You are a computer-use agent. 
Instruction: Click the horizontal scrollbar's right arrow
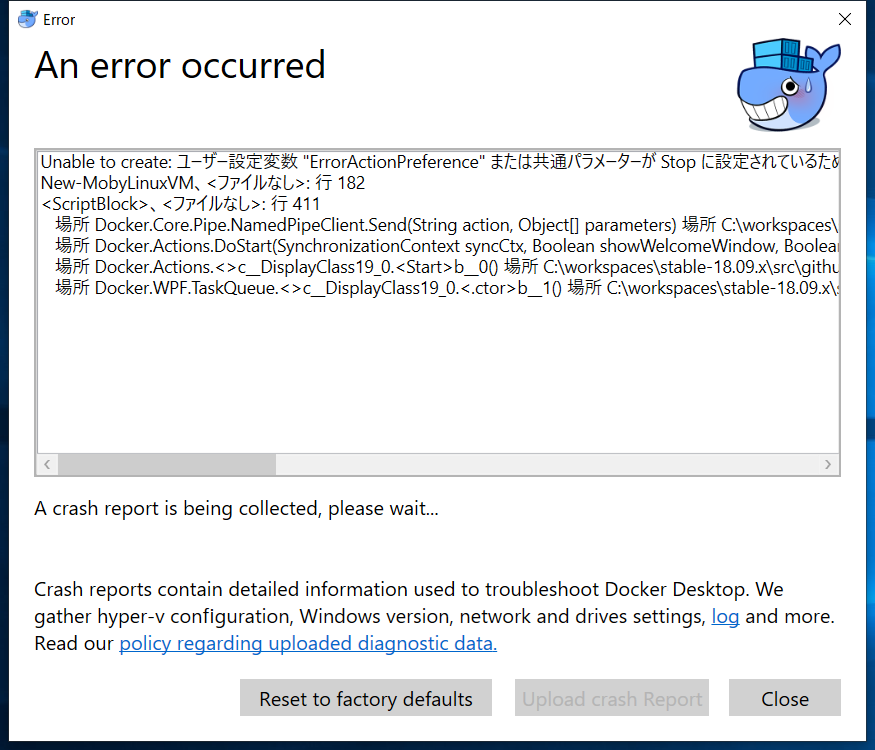click(828, 465)
